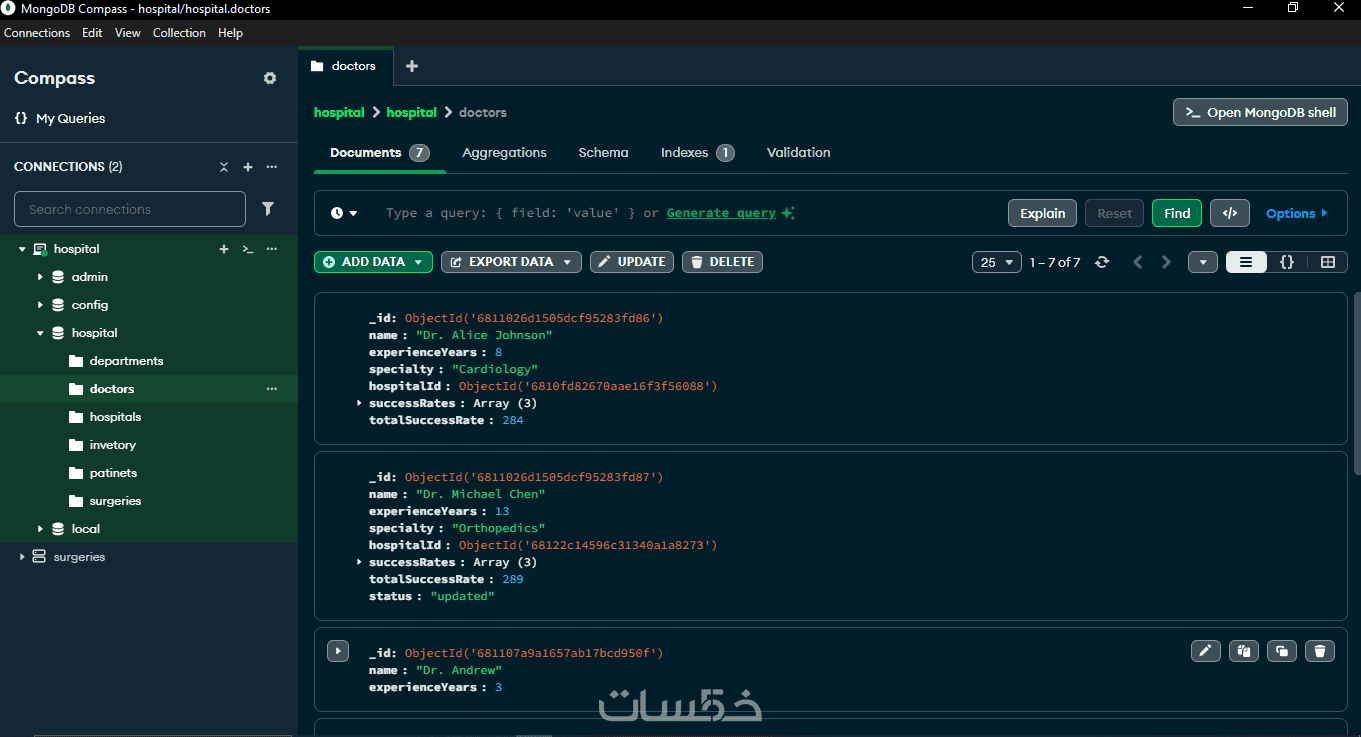Click the DELETE button
1361x737 pixels.
723,262
